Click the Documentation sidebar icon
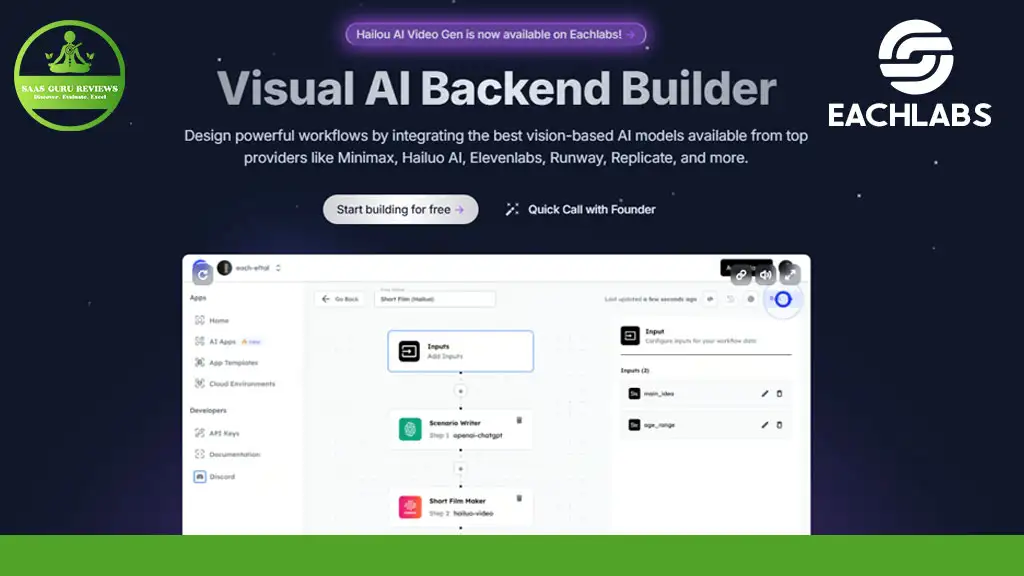1024x576 pixels. (200, 453)
